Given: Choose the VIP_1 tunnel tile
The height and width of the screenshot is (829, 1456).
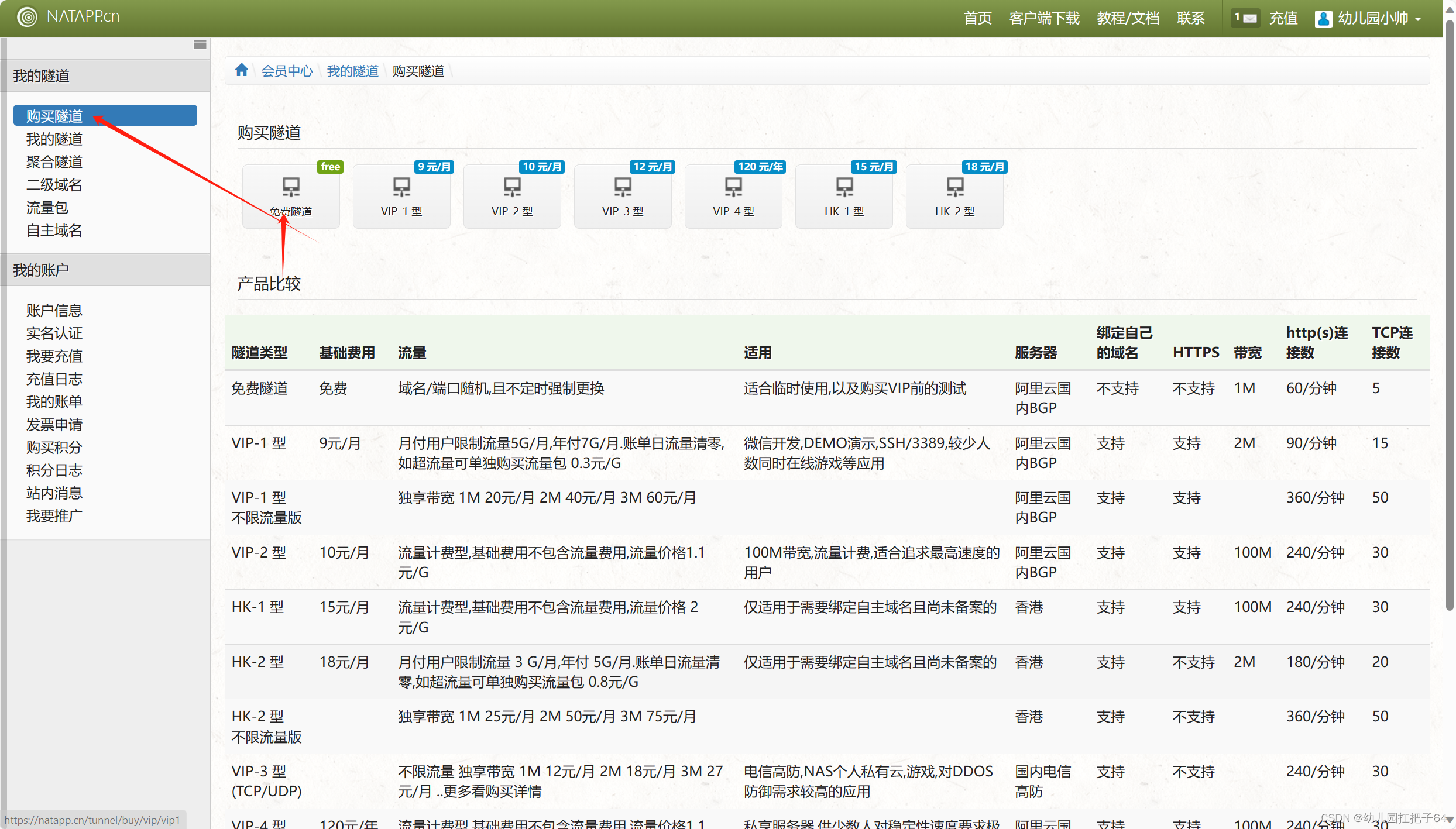Looking at the screenshot, I should coord(401,196).
